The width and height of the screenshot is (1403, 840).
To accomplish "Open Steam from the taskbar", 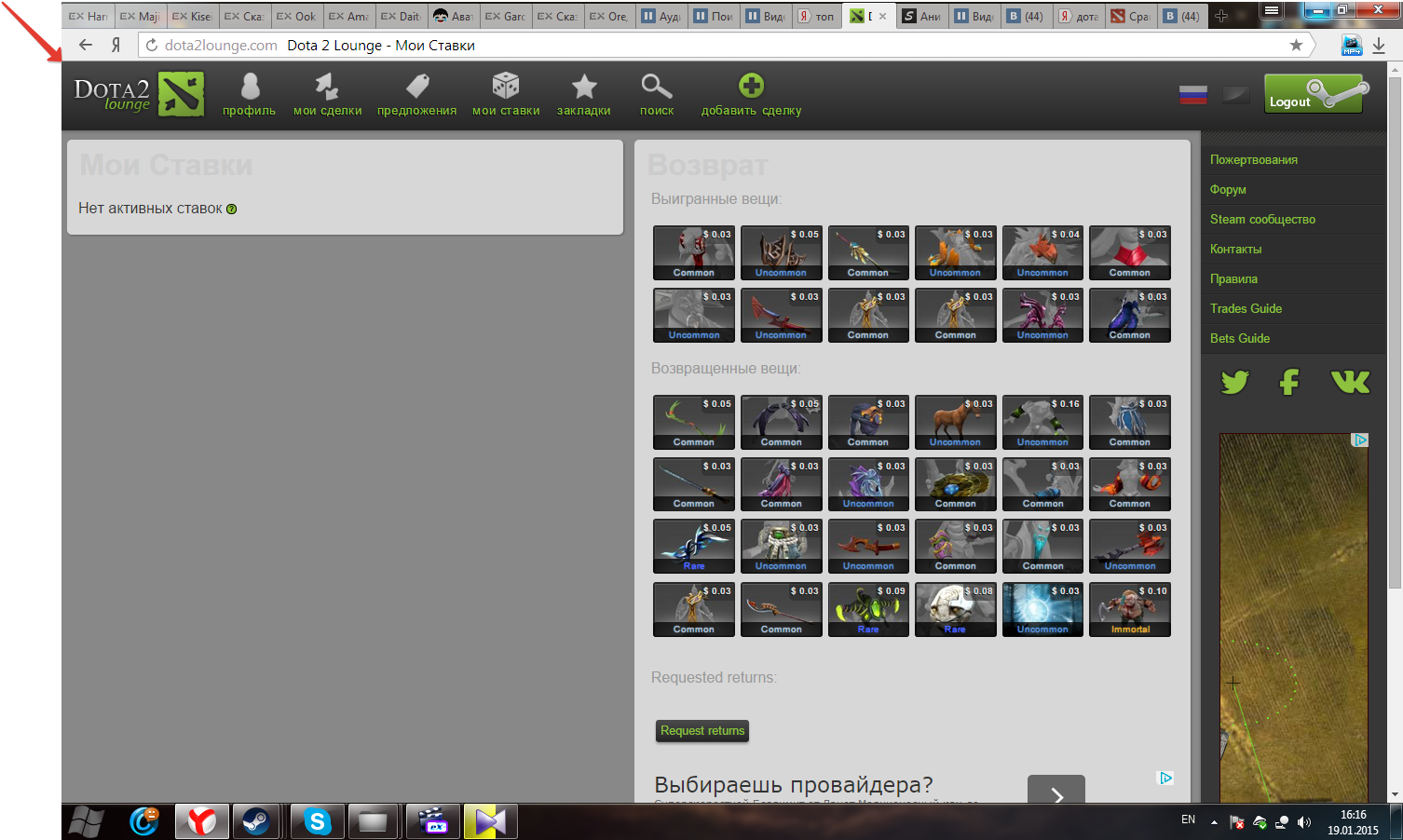I will [255, 821].
